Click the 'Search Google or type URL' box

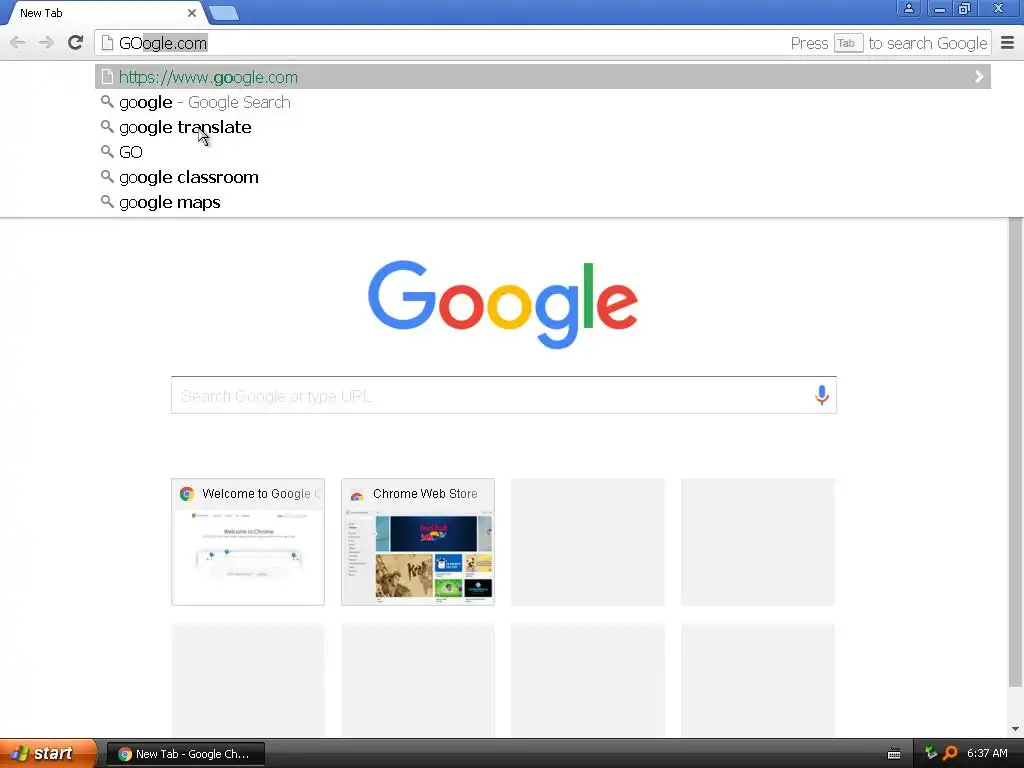point(504,395)
